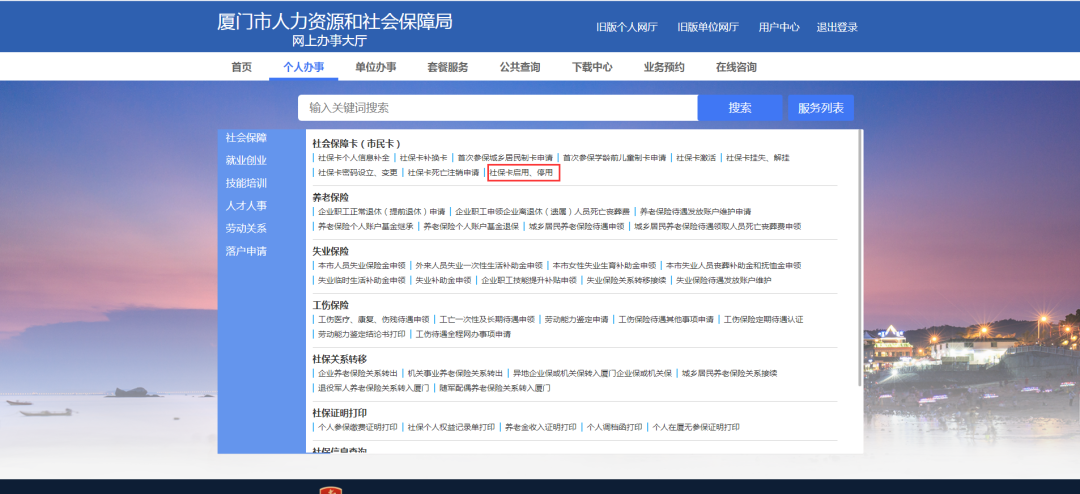Image resolution: width=1080 pixels, height=494 pixels.
Task: Open 用户中心 in the header
Action: pos(777,27)
